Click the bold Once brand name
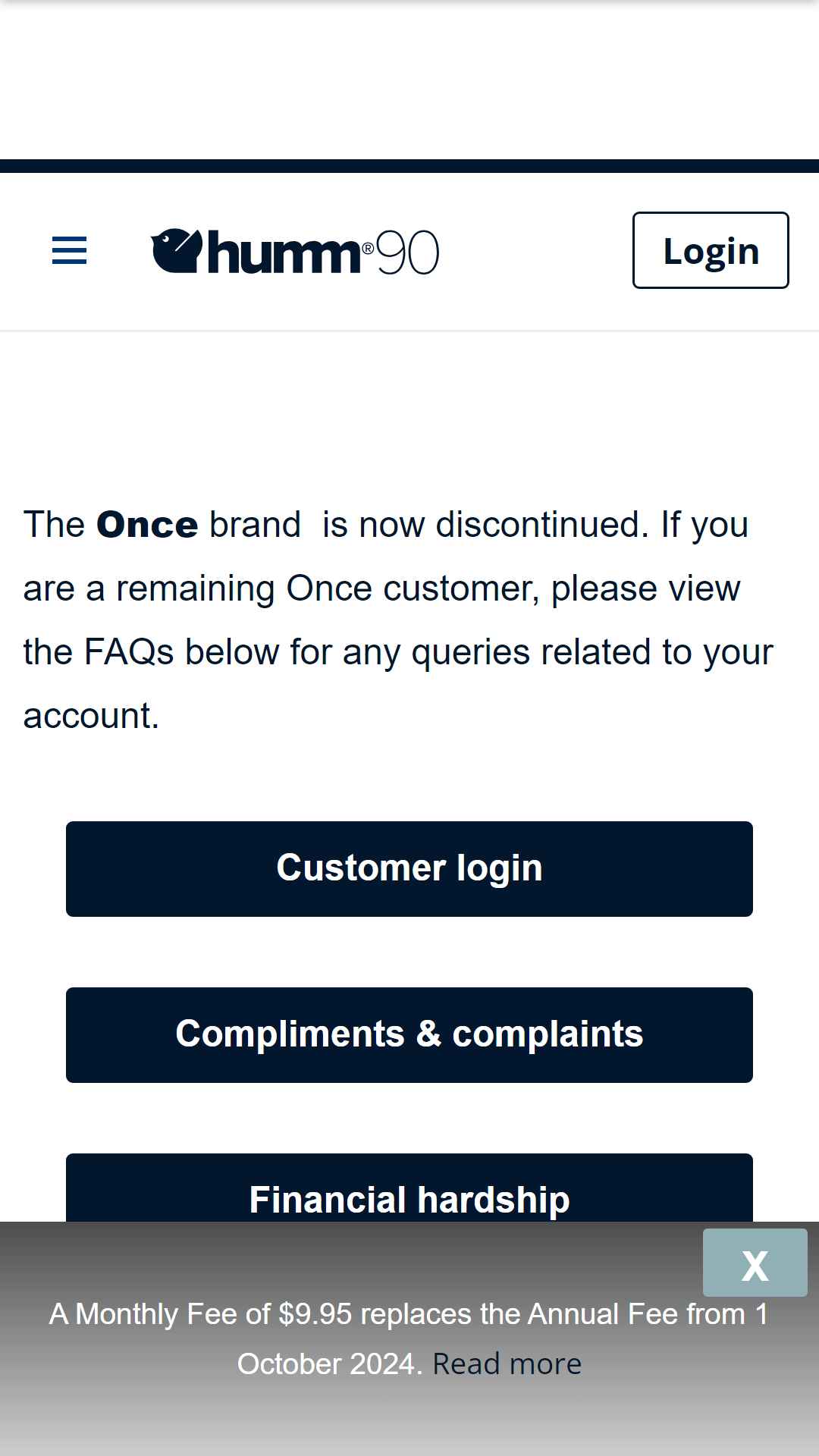 tap(147, 525)
